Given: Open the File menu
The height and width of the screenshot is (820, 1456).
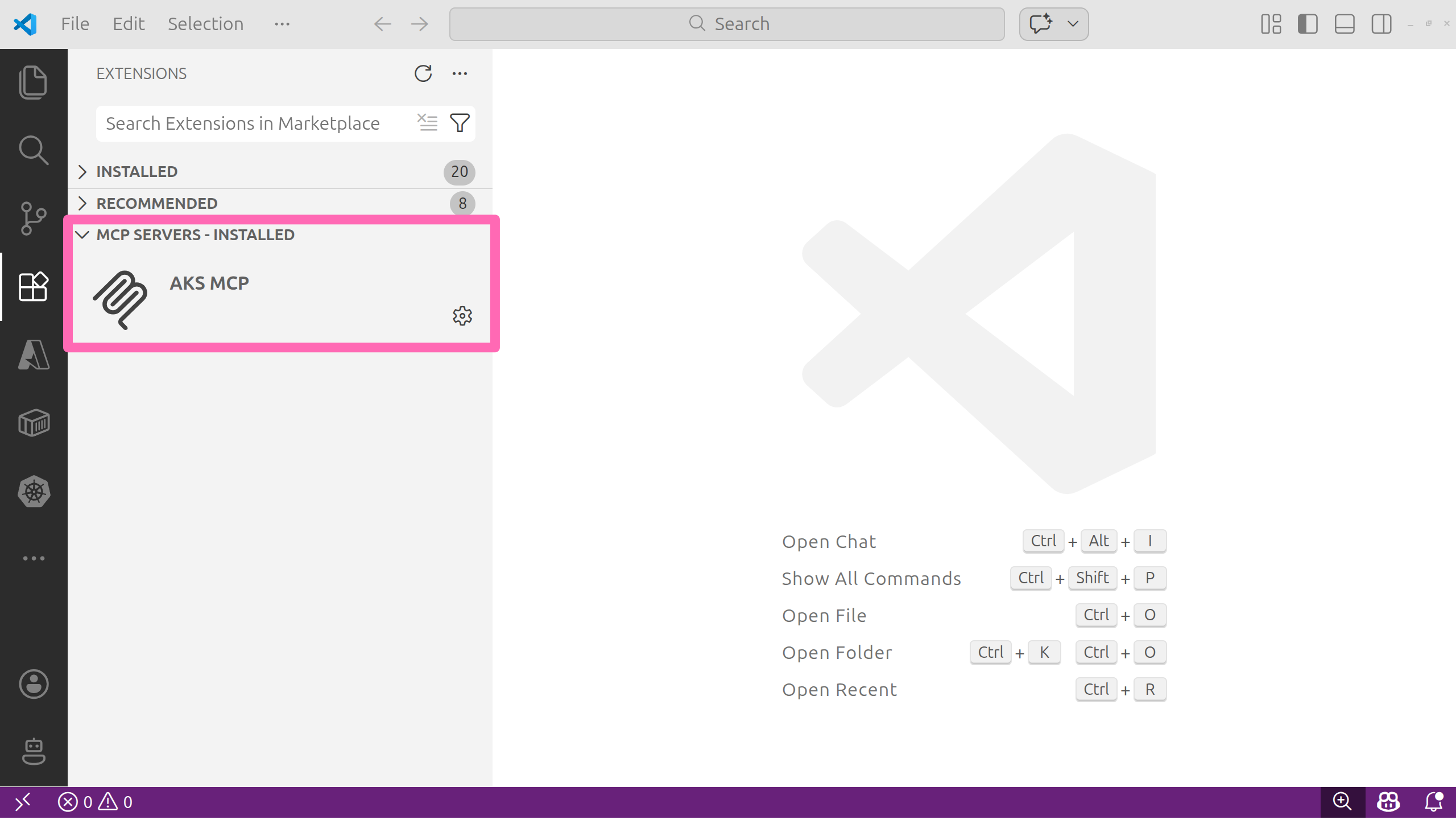Looking at the screenshot, I should 75,23.
